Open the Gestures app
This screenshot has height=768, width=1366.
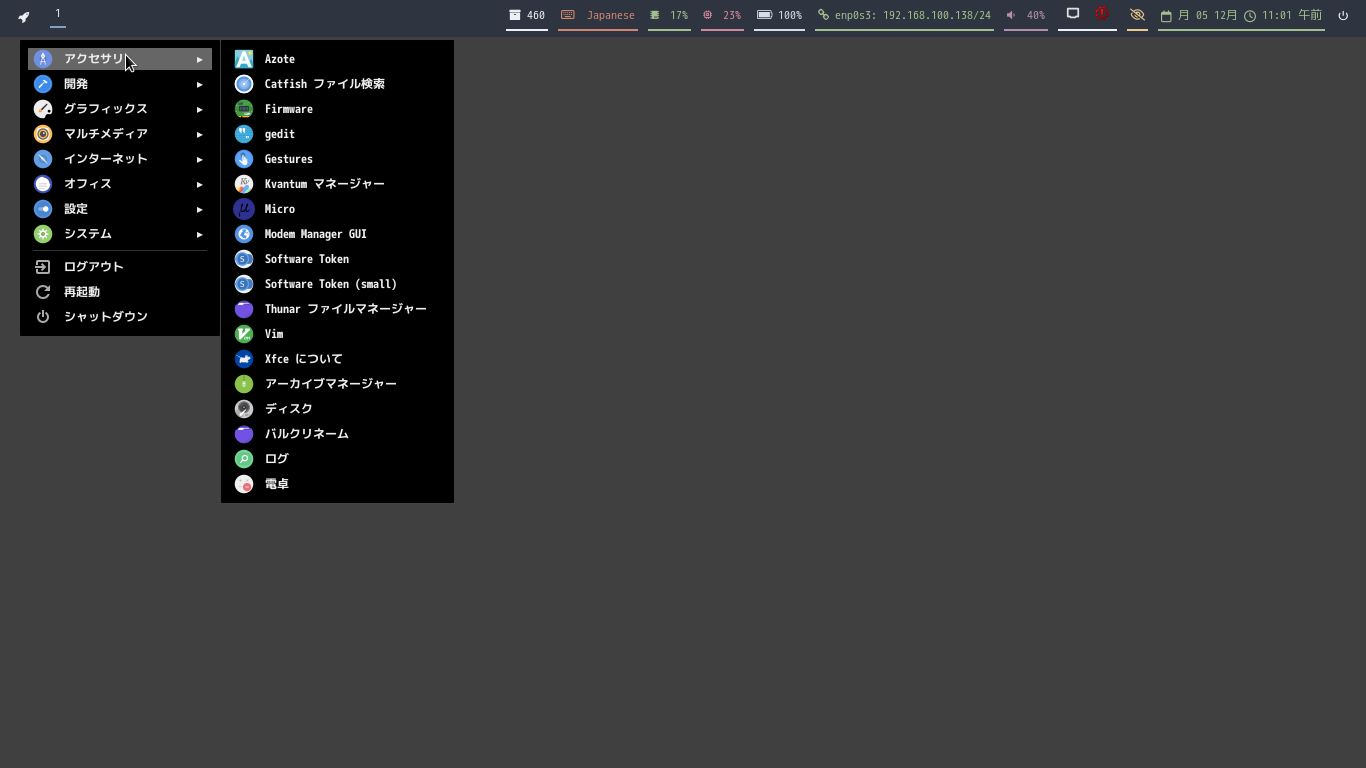[x=337, y=159]
